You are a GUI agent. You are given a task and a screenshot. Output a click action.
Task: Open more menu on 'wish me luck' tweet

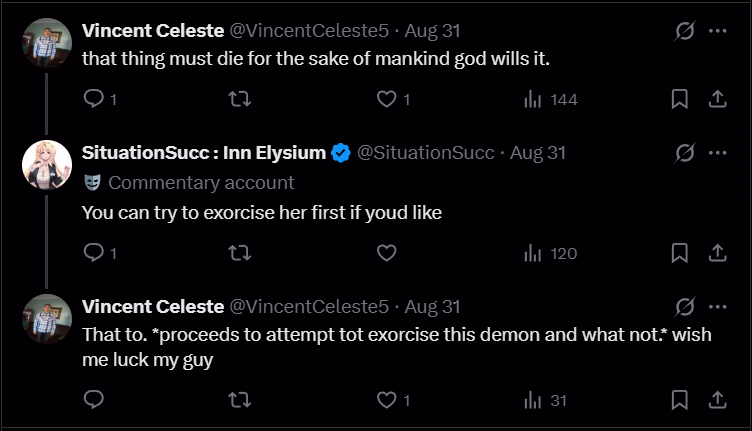[717, 306]
